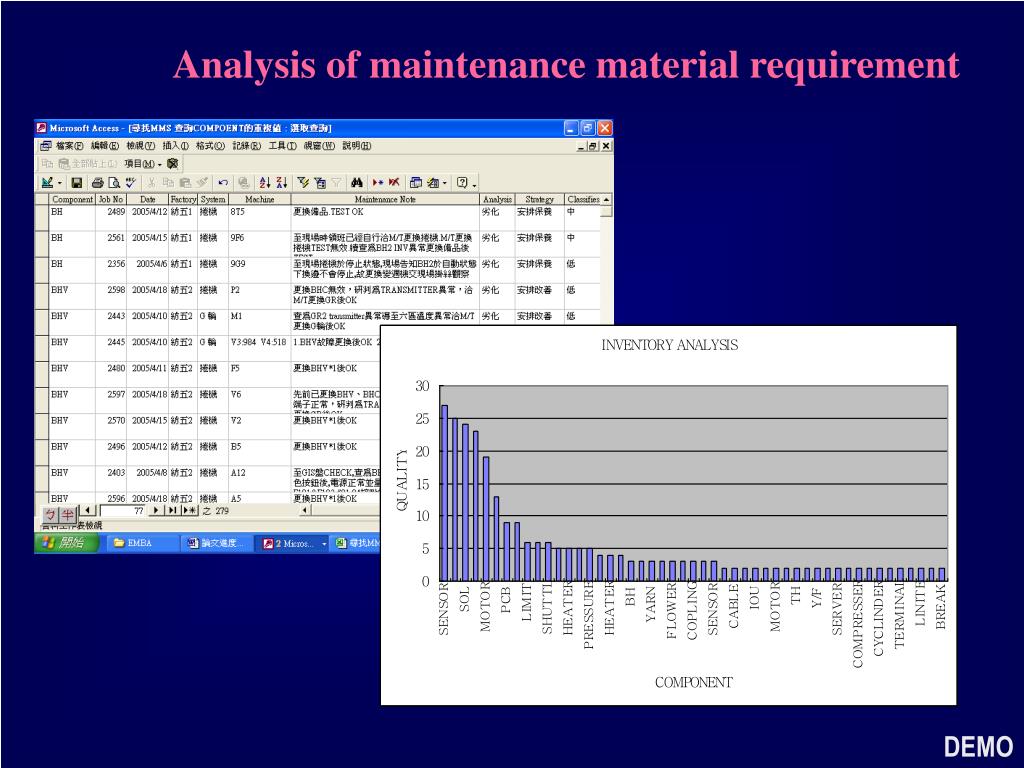Click the Database Window icon
Screen dimensions: 1024x768
tap(416, 183)
